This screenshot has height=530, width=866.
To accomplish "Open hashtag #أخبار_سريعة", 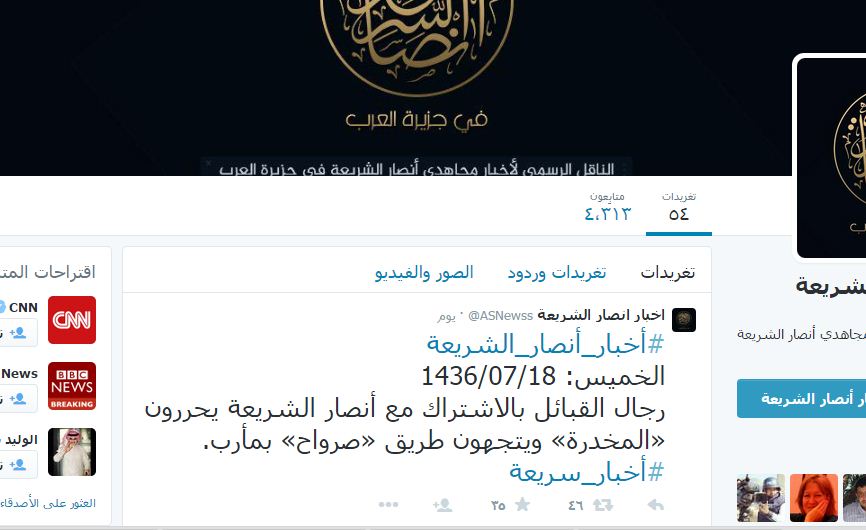I will [x=587, y=473].
